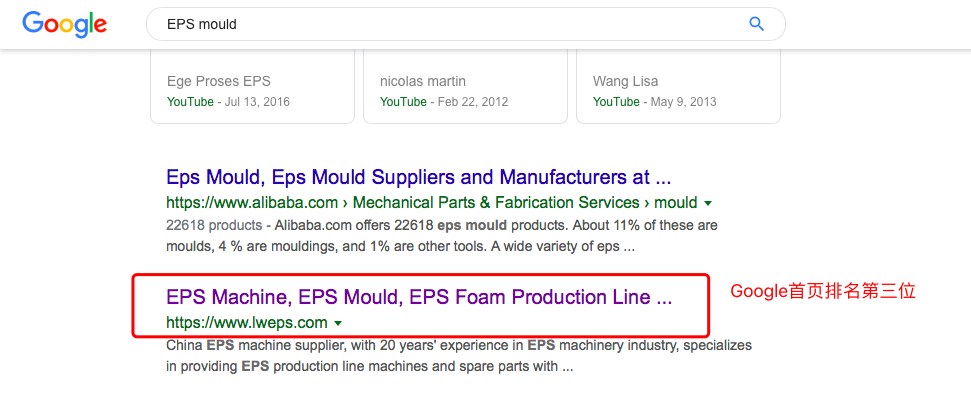Expand the dropdown arrow beside lweps.com

(x=338, y=323)
